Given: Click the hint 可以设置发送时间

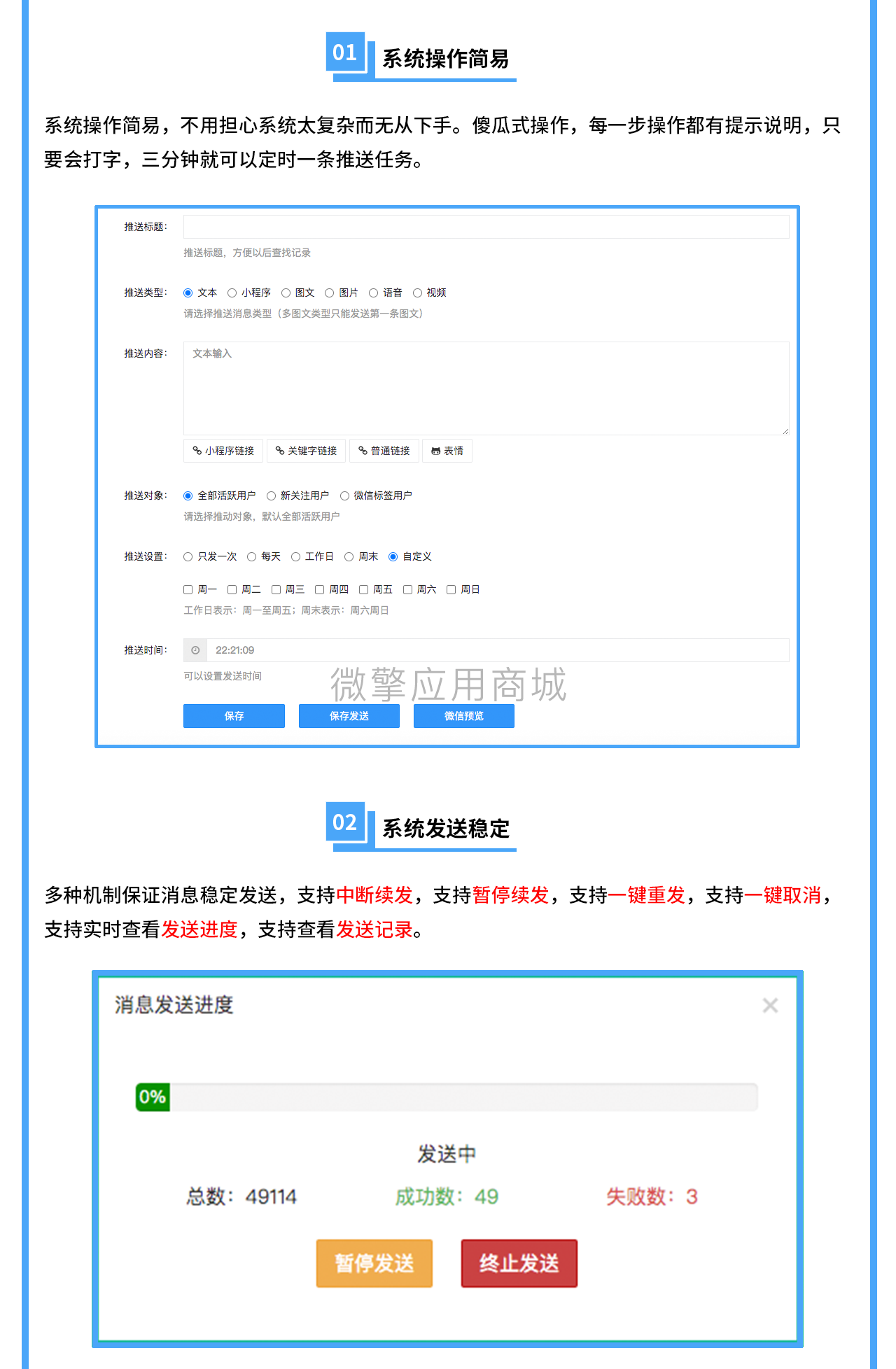Looking at the screenshot, I should point(223,676).
